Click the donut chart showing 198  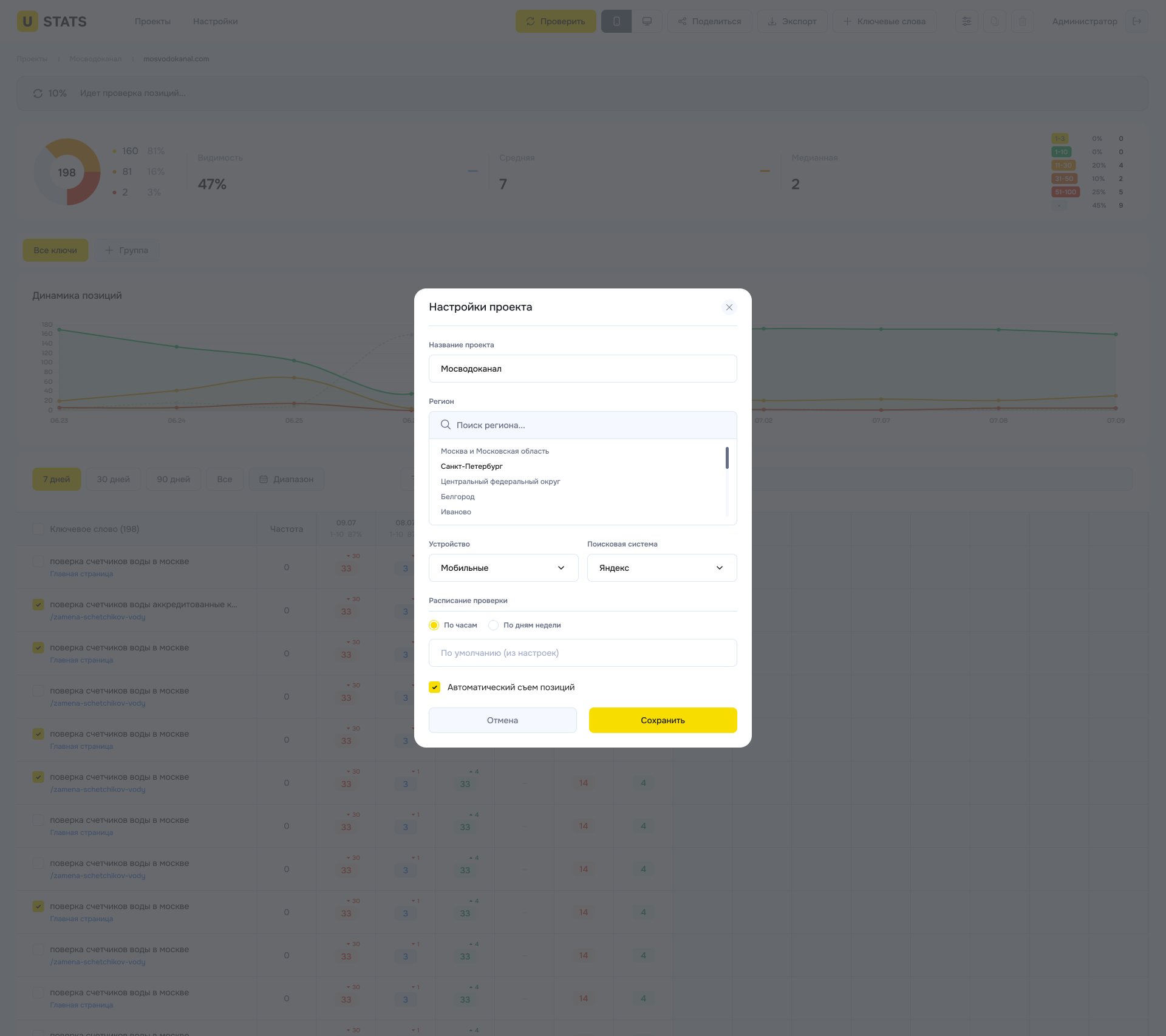pos(67,172)
